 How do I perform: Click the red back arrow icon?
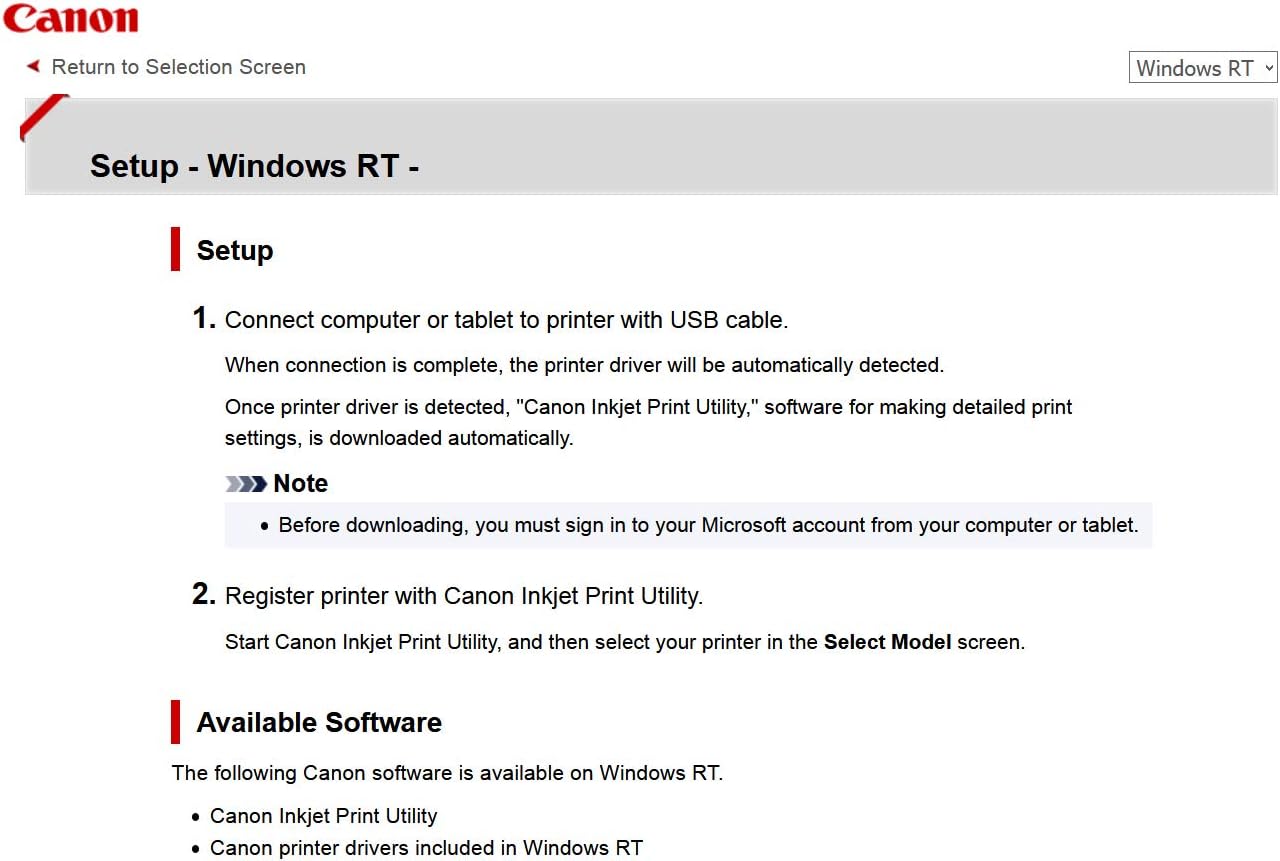point(33,67)
